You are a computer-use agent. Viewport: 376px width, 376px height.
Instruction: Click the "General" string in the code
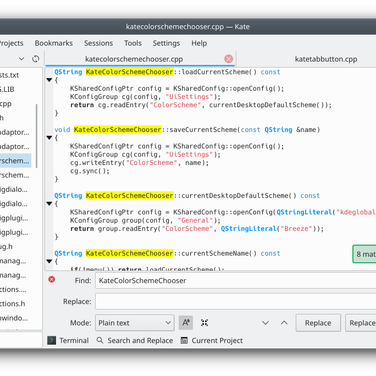tap(195, 220)
